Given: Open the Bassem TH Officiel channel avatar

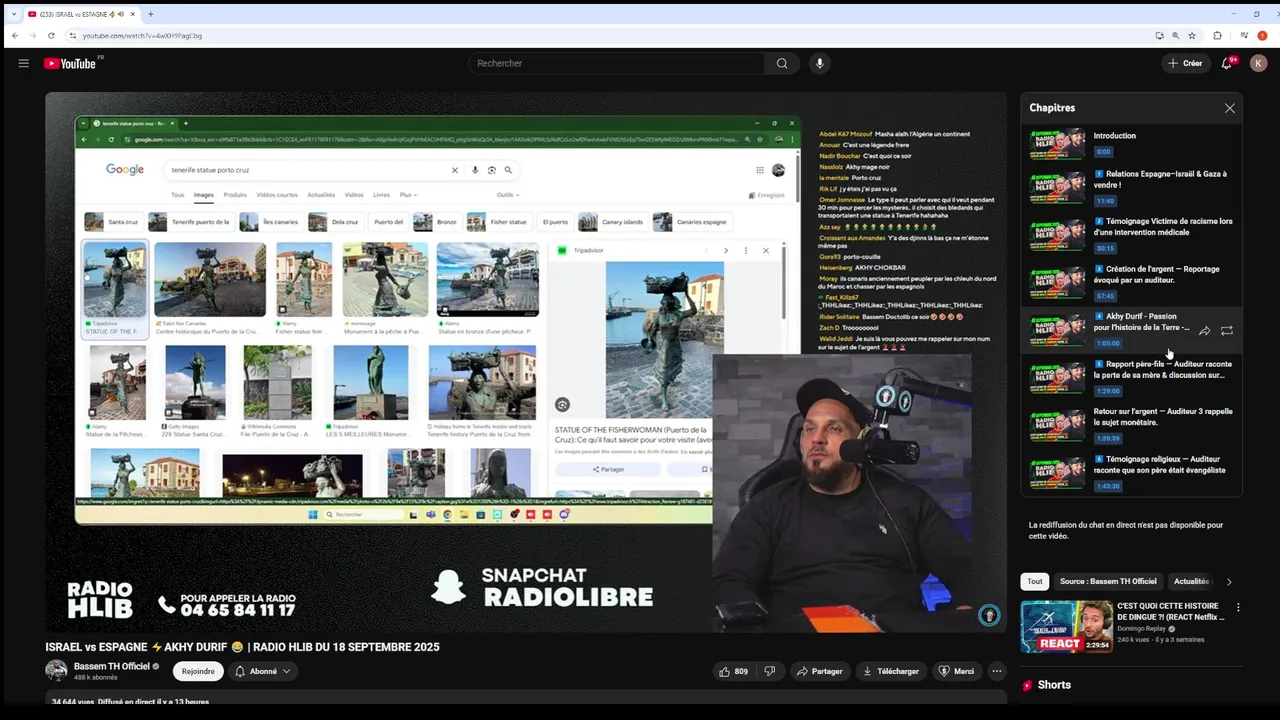Looking at the screenshot, I should click(x=56, y=671).
